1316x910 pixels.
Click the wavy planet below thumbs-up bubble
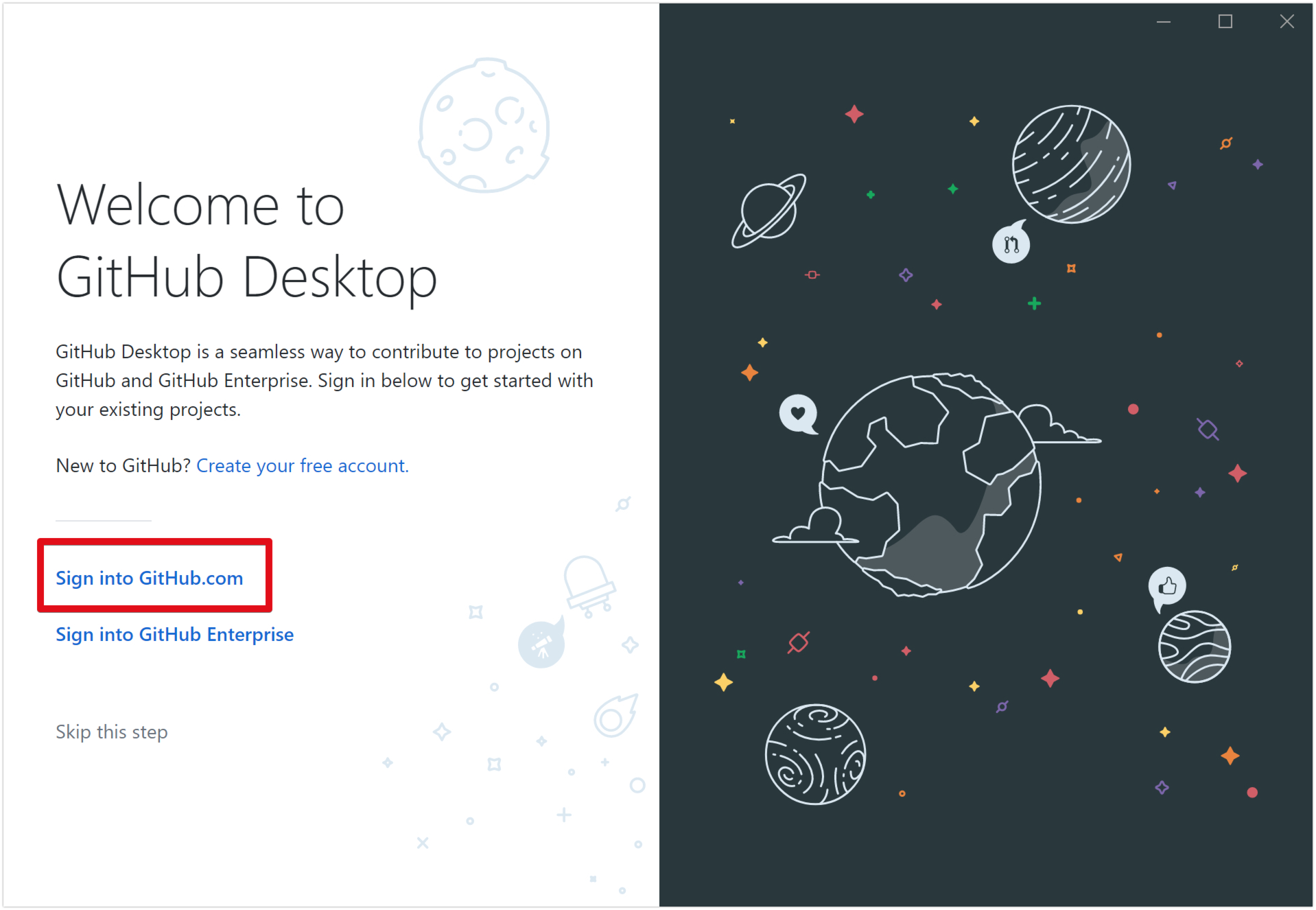tap(1194, 646)
